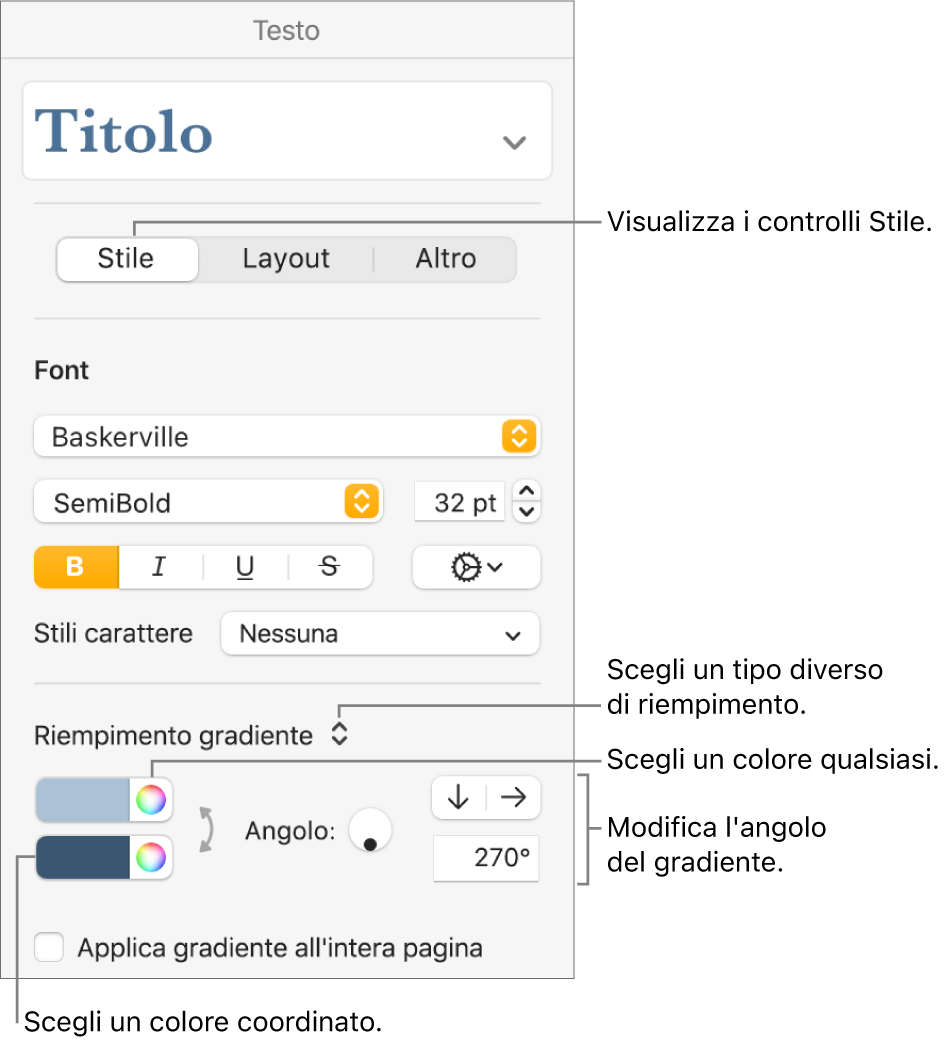Viewport: 952px width, 1048px height.
Task: Click the light blue gradient color swatch
Action: coord(84,799)
